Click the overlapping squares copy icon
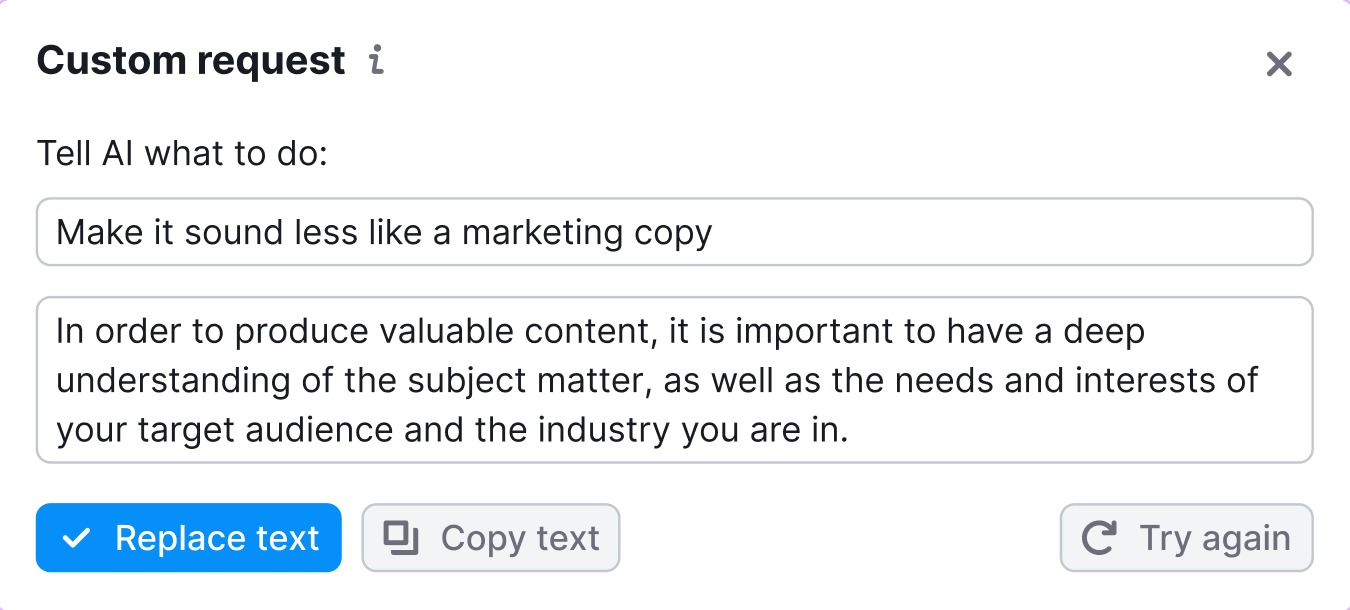This screenshot has height=610, width=1350. (x=401, y=538)
